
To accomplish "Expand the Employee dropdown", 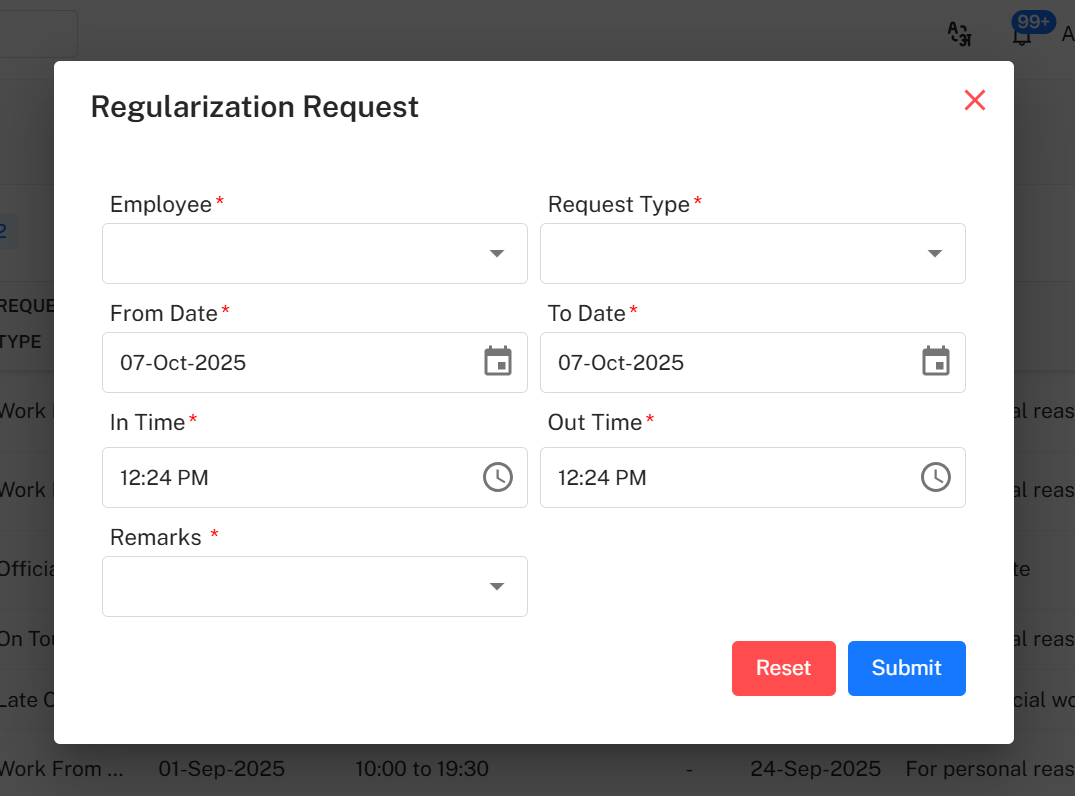I will coord(497,253).
